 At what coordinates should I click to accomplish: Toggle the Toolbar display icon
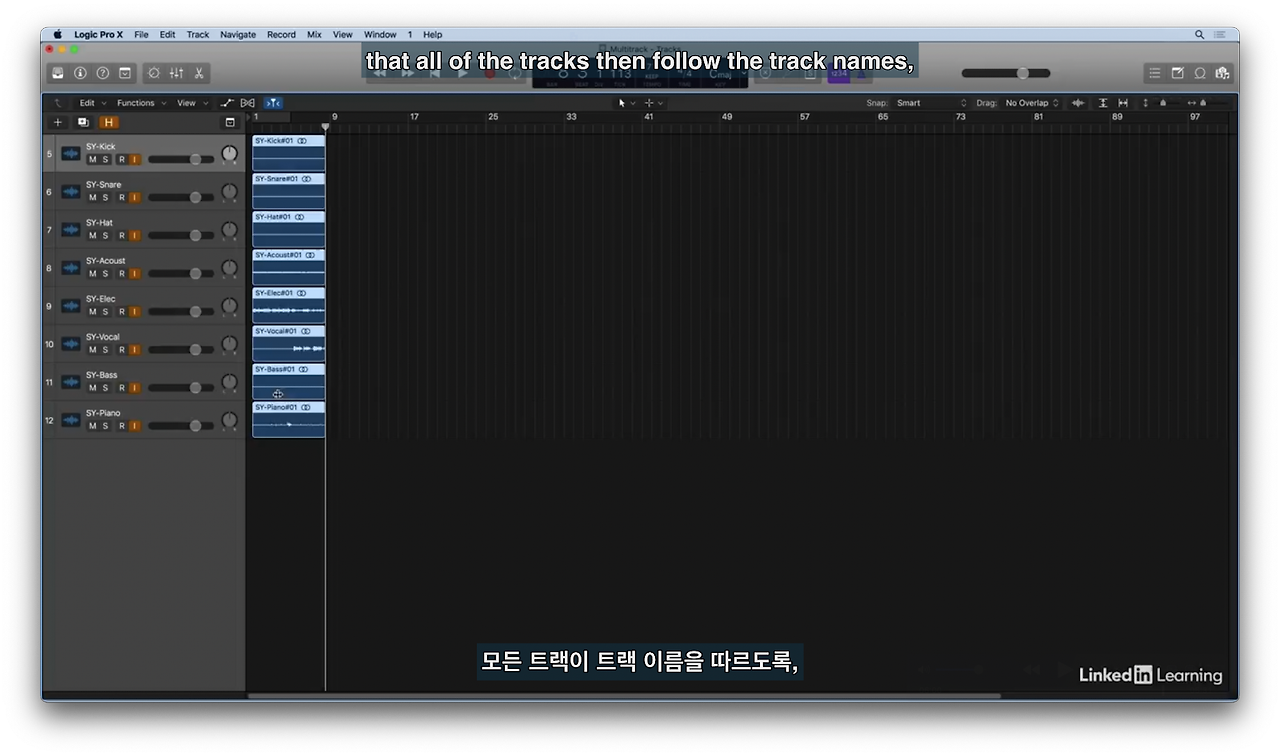125,73
